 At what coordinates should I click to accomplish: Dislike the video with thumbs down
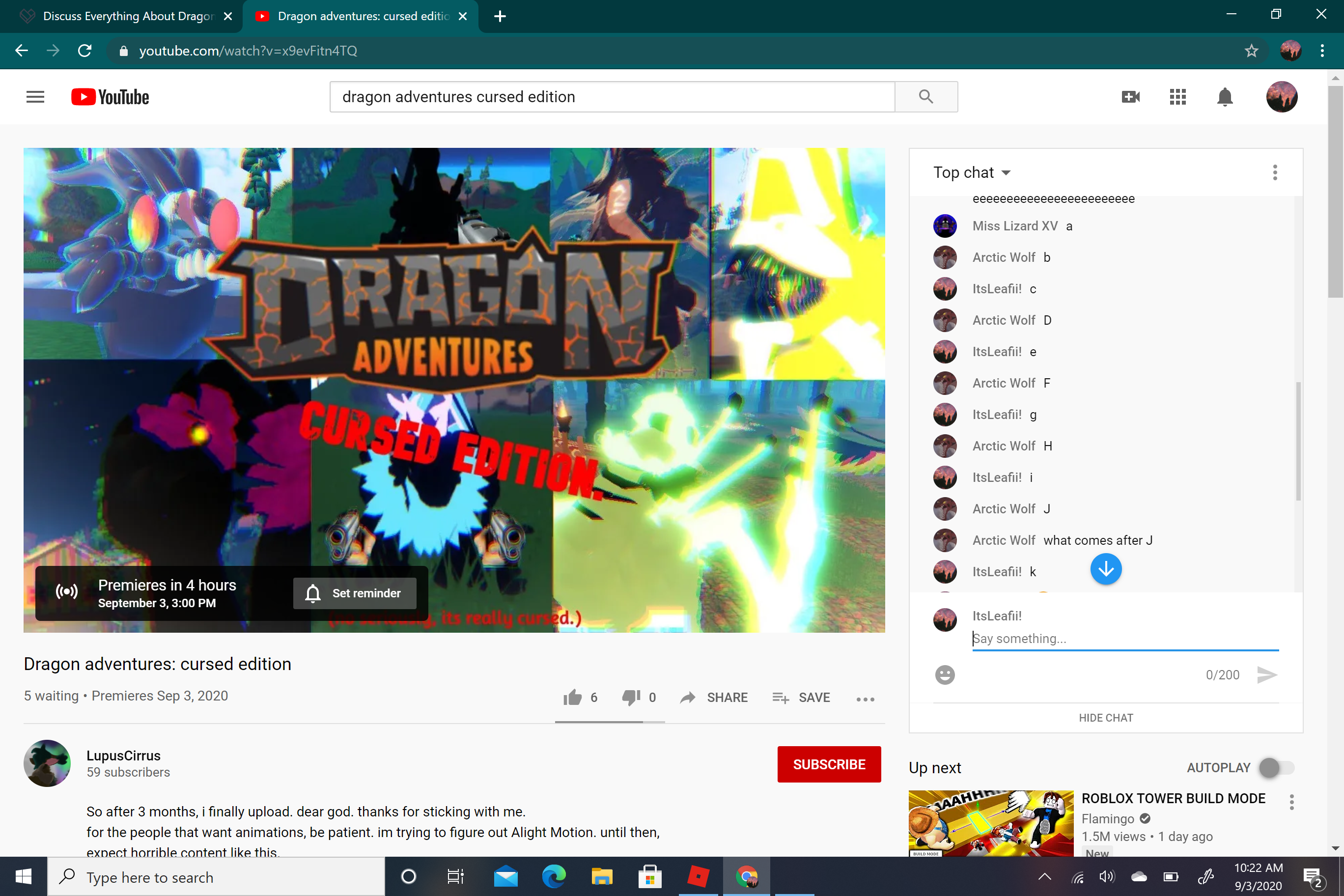coord(631,697)
